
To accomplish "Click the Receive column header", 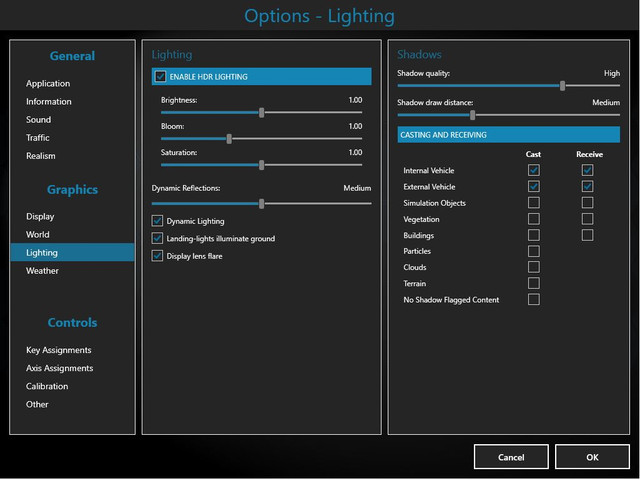I will coord(589,154).
